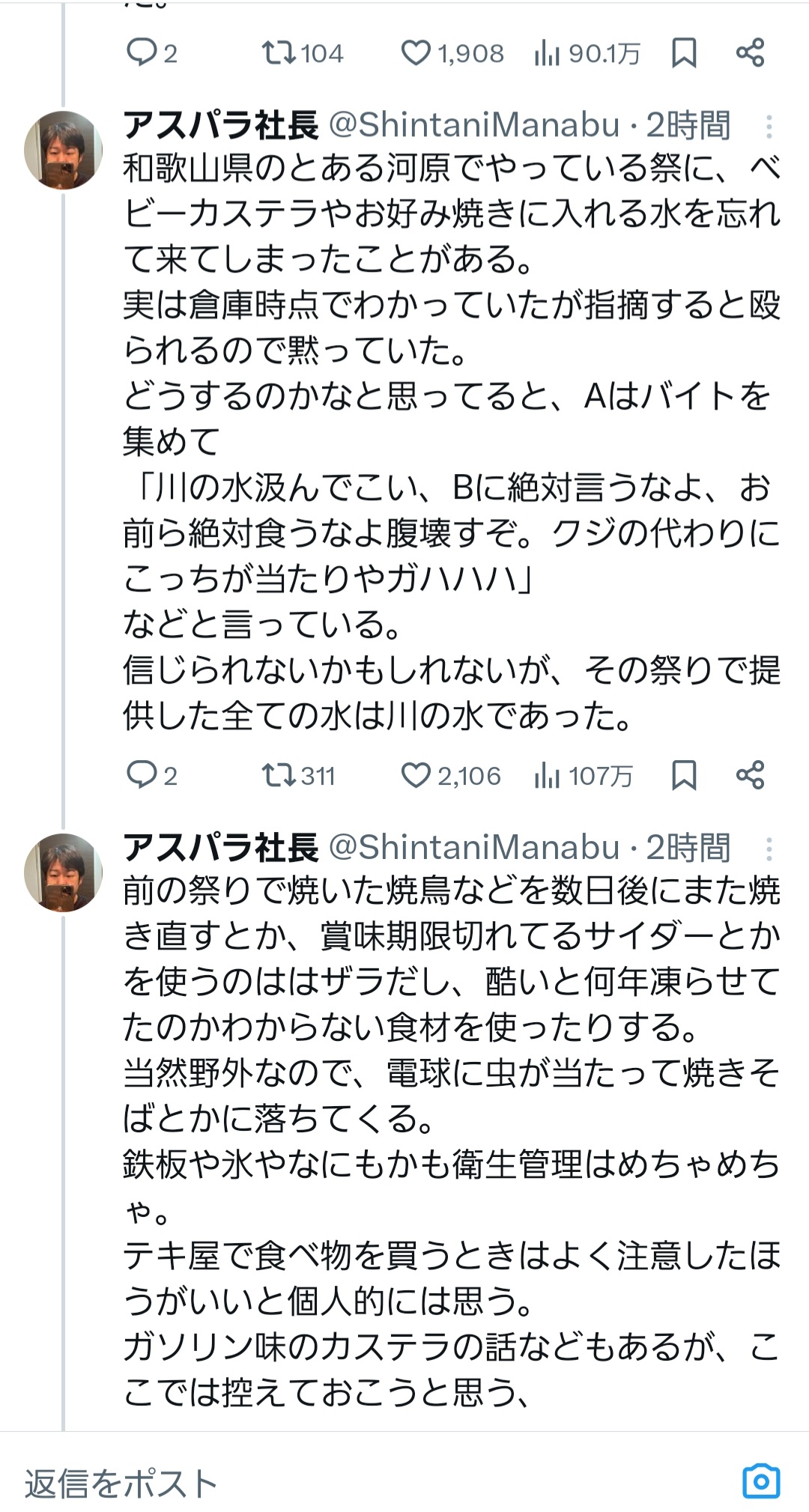Attach a photo with the camera icon
Viewport: 809px width, 1512px height.
761,1481
